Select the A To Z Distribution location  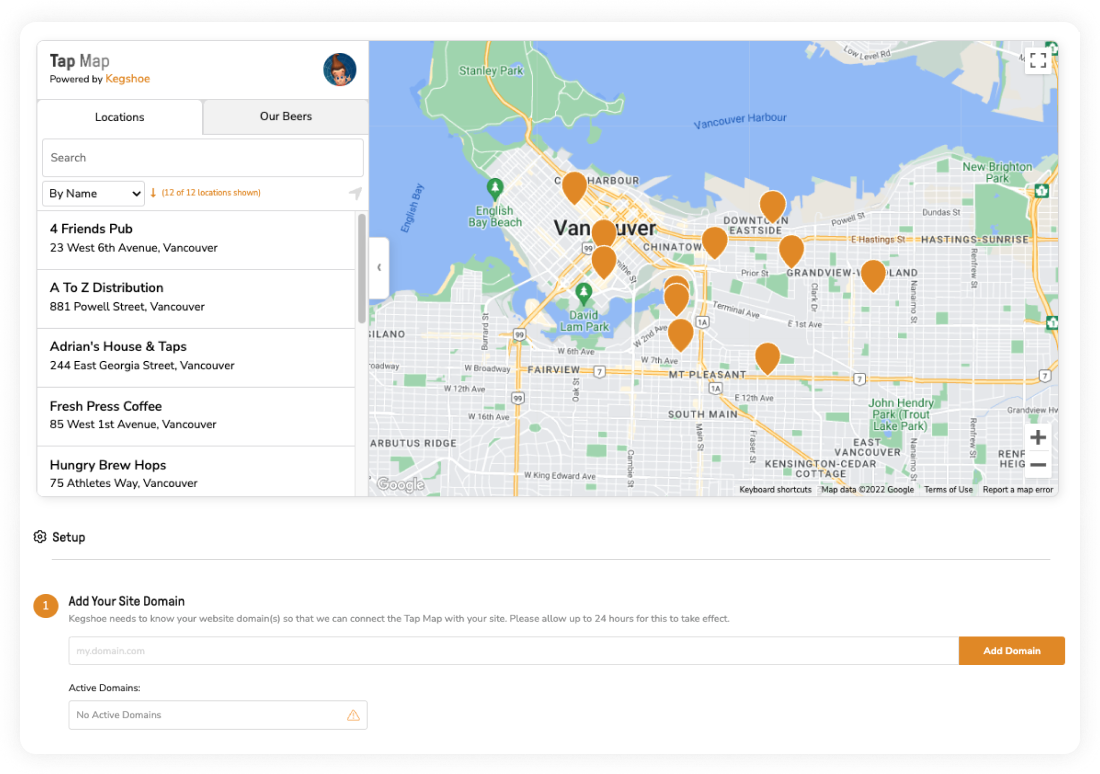tap(196, 299)
